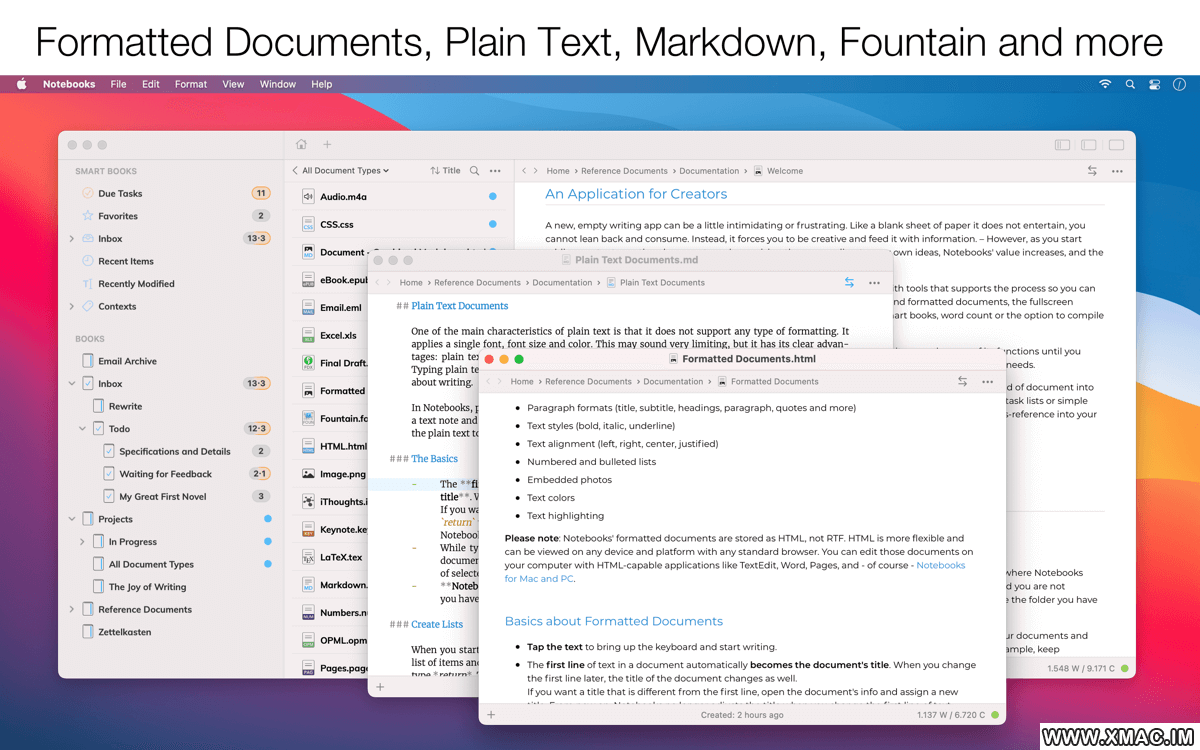Click Home in the main window breadcrumb

tap(558, 171)
